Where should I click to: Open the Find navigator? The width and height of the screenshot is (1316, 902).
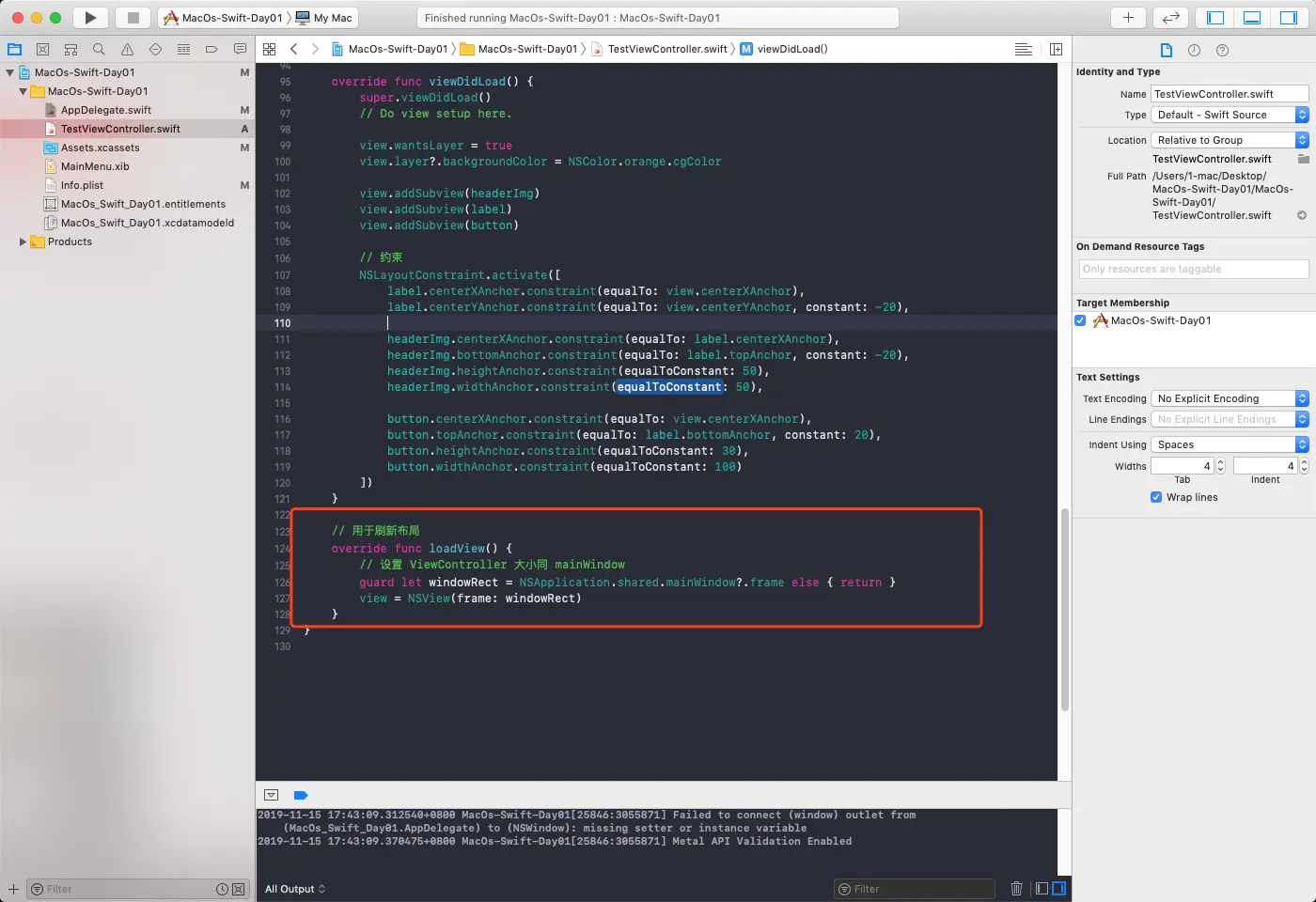99,49
